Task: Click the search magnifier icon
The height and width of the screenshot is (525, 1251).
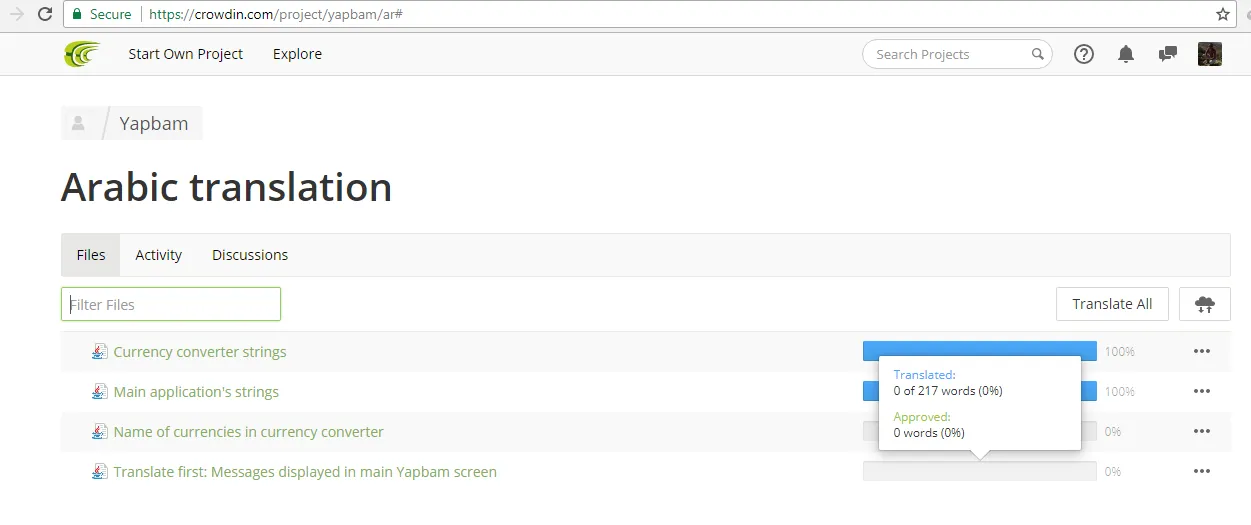Action: 1038,54
